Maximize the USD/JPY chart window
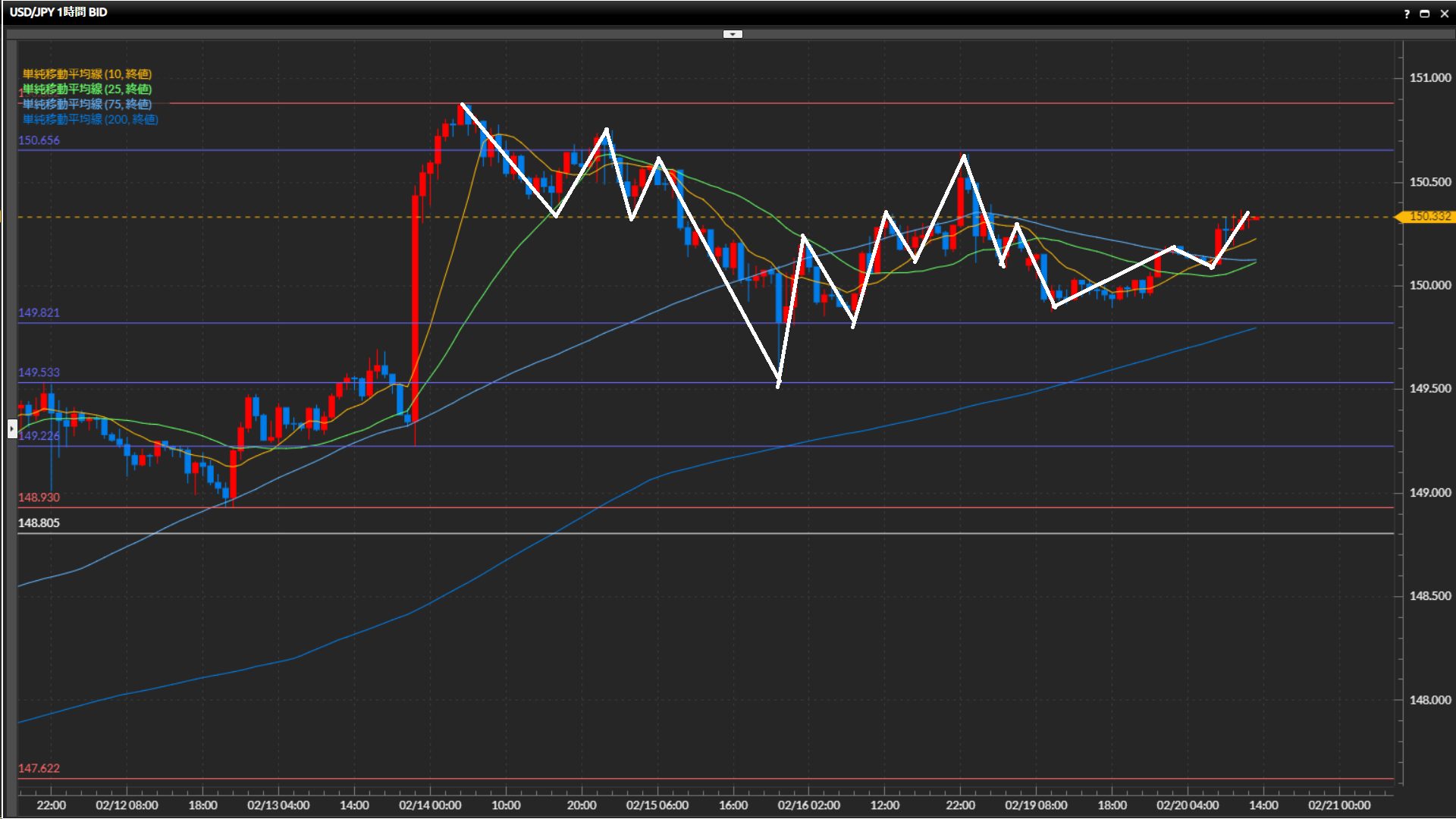The image size is (1456, 819). 1425,14
